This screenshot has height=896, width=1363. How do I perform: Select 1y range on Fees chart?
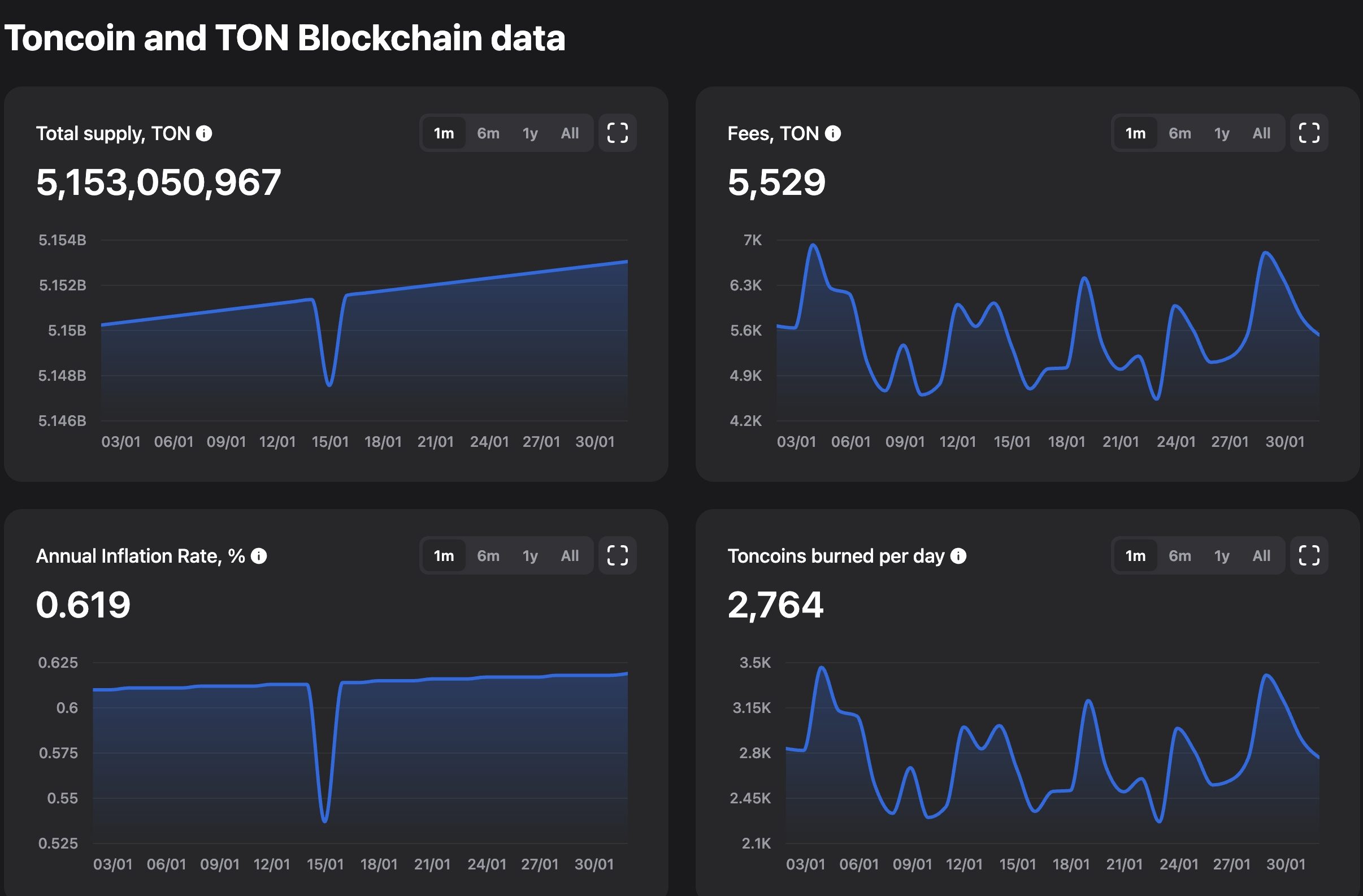(1222, 133)
